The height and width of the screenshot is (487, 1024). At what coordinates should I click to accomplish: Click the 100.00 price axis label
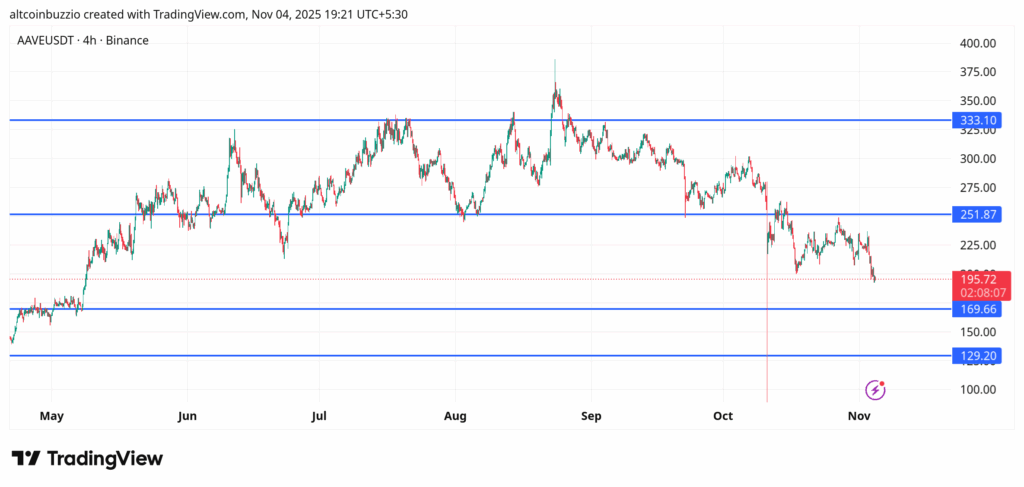pyautogui.click(x=976, y=389)
